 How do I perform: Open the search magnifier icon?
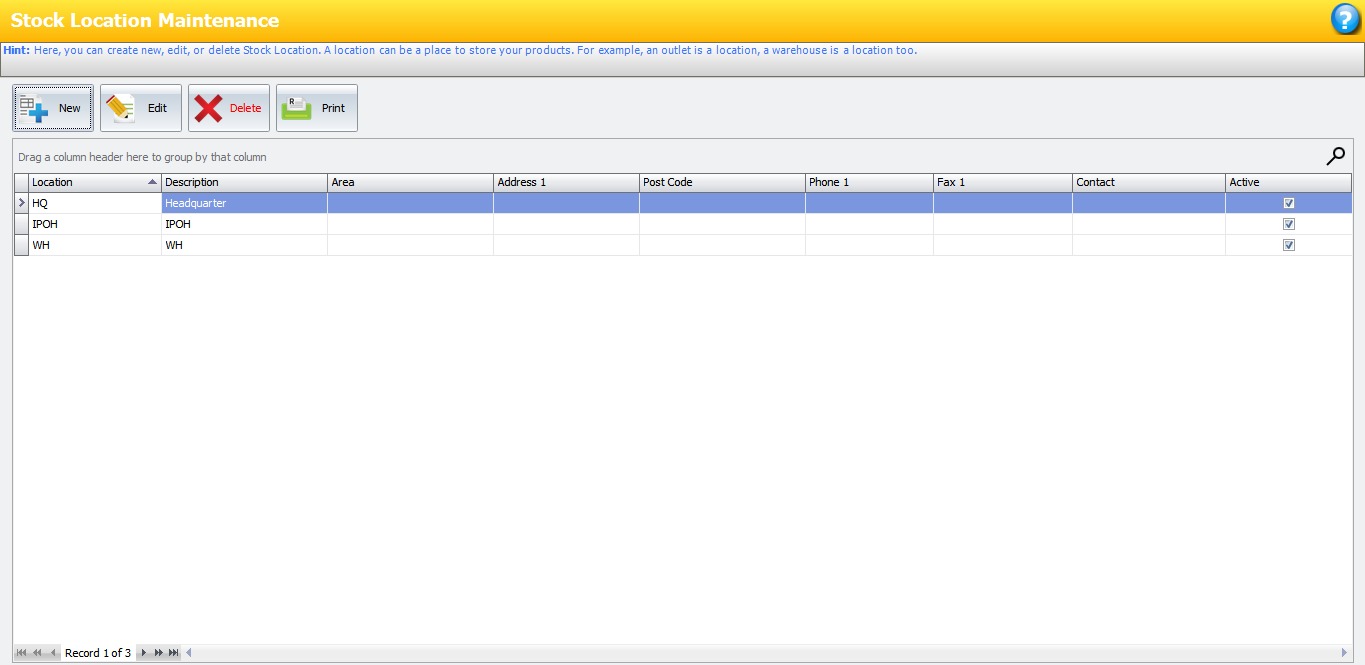[x=1335, y=156]
